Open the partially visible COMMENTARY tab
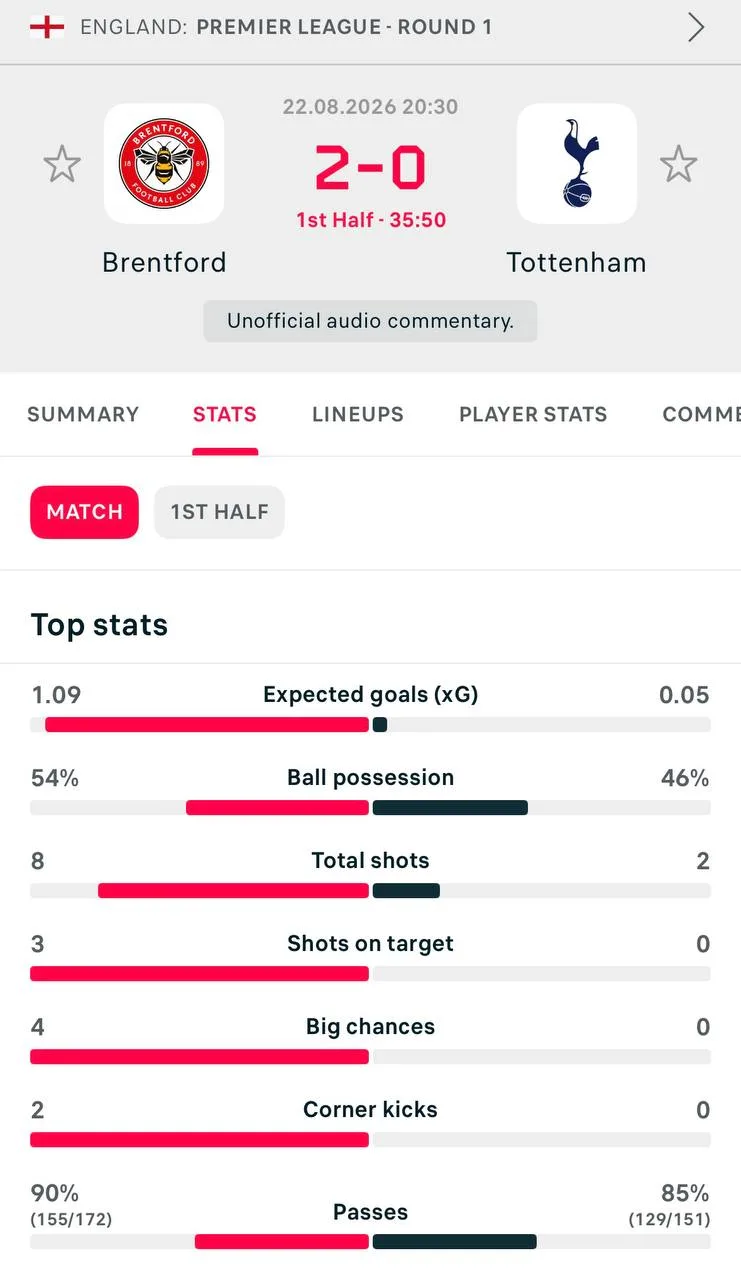 point(701,414)
